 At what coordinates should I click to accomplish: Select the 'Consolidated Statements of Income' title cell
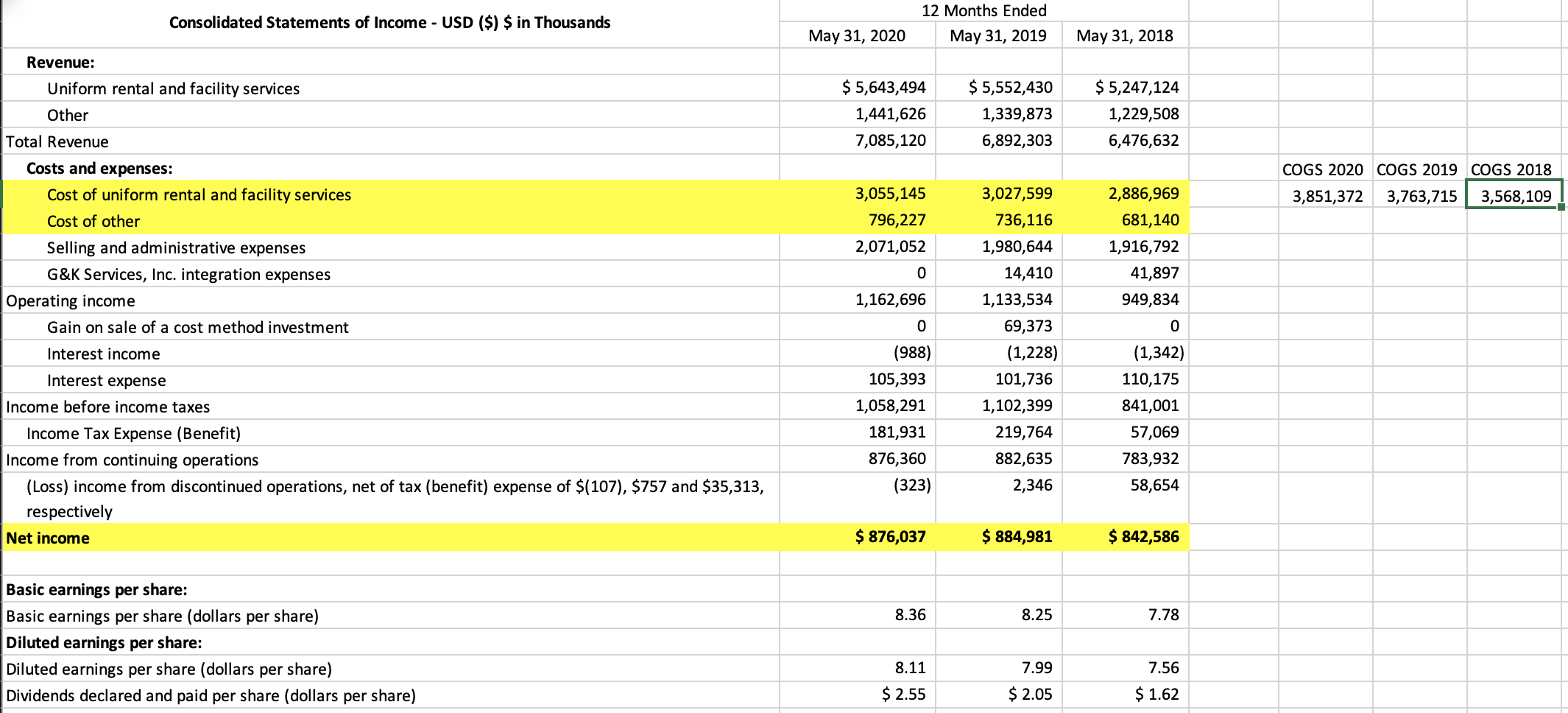(x=390, y=23)
